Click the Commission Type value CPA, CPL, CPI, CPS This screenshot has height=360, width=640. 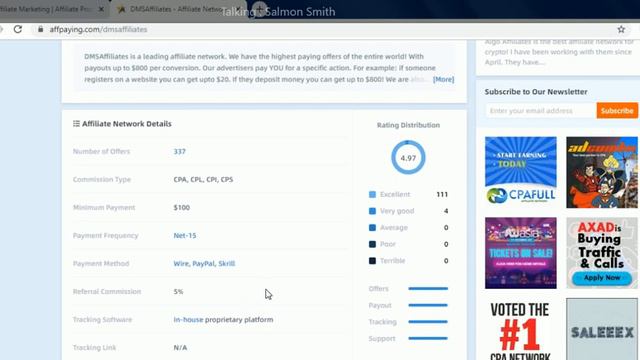[x=203, y=180]
